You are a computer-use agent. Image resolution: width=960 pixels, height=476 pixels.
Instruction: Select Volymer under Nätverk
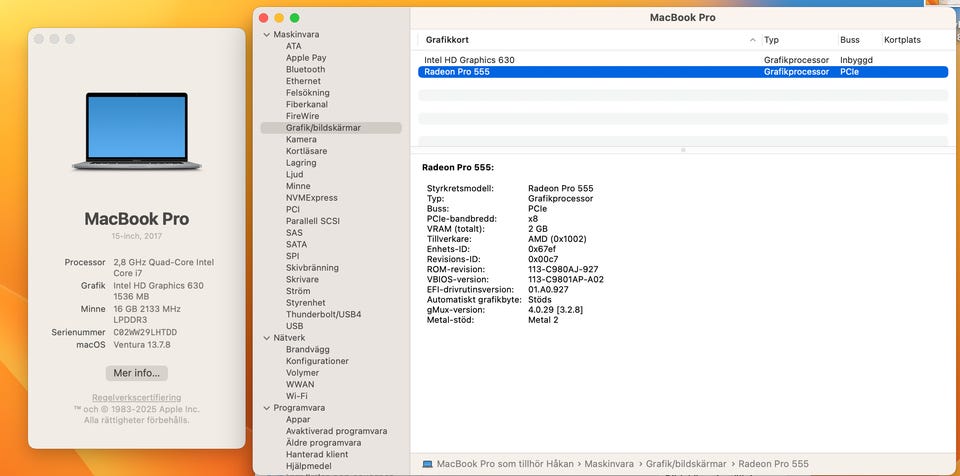(x=302, y=373)
